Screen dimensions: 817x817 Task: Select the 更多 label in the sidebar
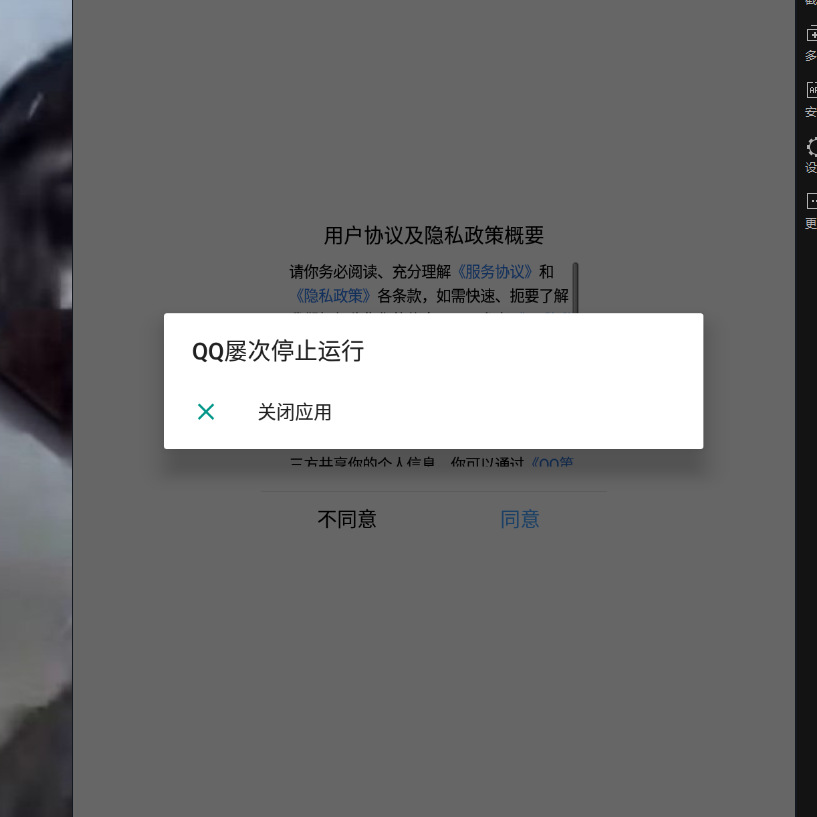tap(810, 222)
